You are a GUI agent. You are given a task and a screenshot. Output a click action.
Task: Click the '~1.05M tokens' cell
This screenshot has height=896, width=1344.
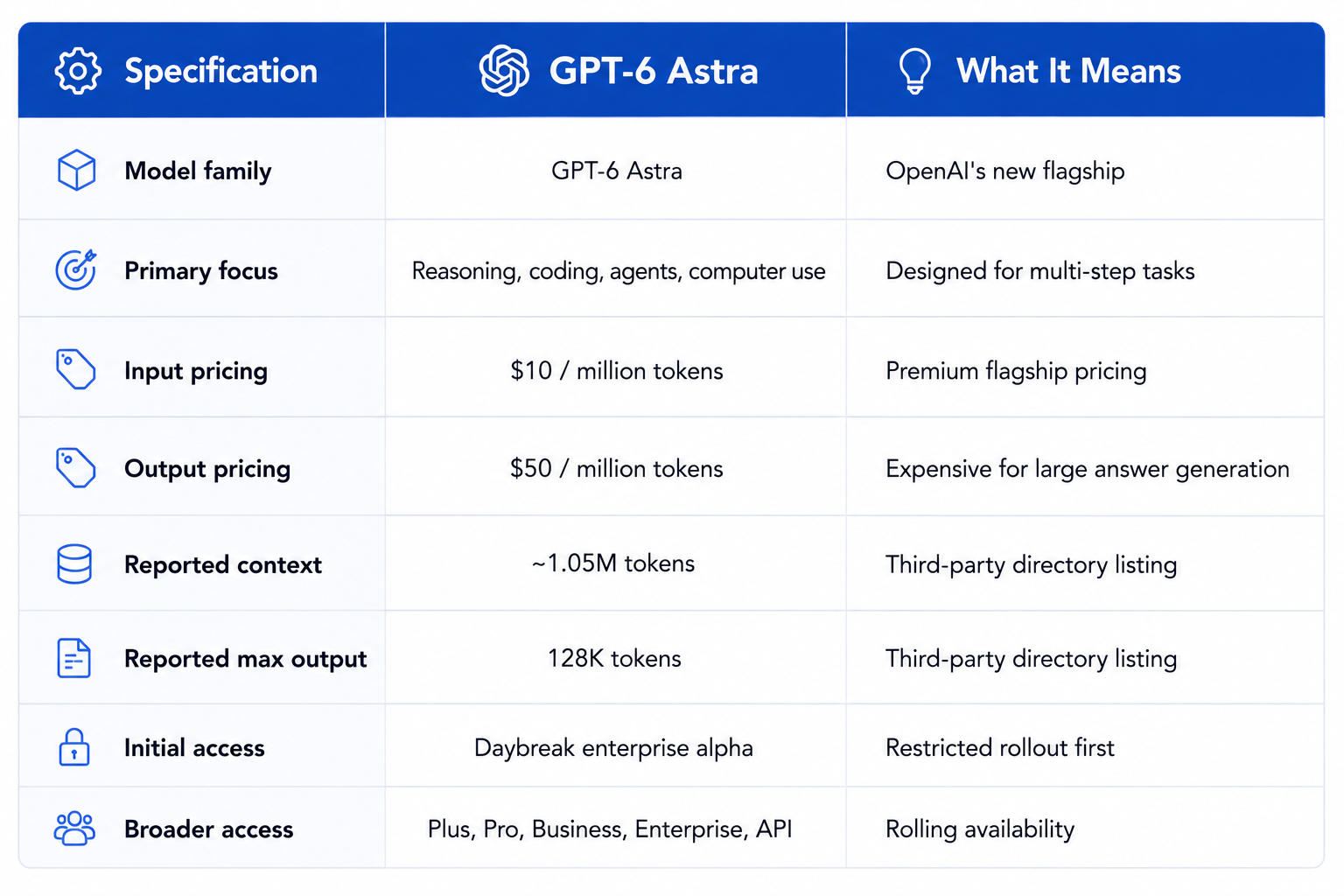[613, 563]
